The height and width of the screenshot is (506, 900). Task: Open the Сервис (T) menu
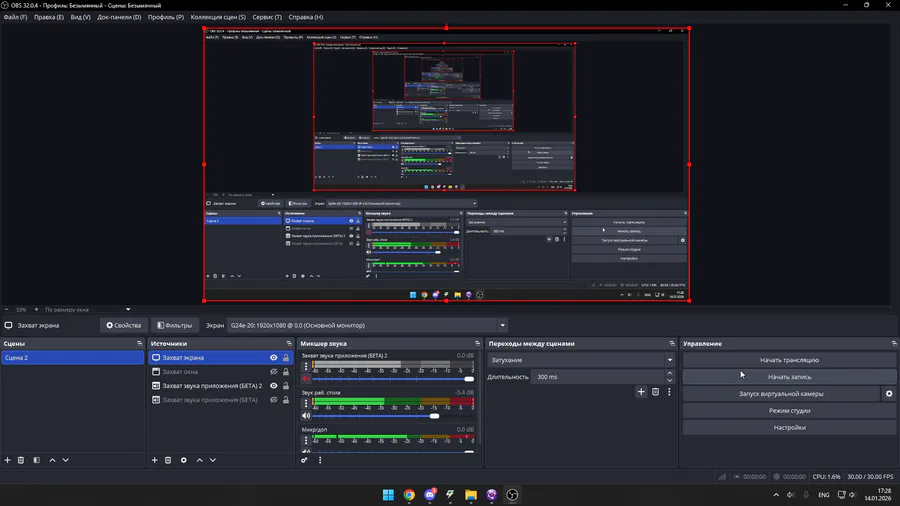[x=267, y=17]
